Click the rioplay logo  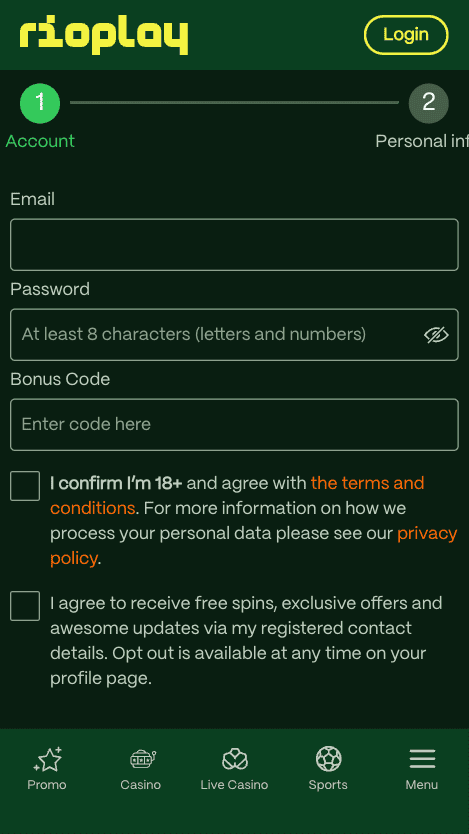click(104, 36)
